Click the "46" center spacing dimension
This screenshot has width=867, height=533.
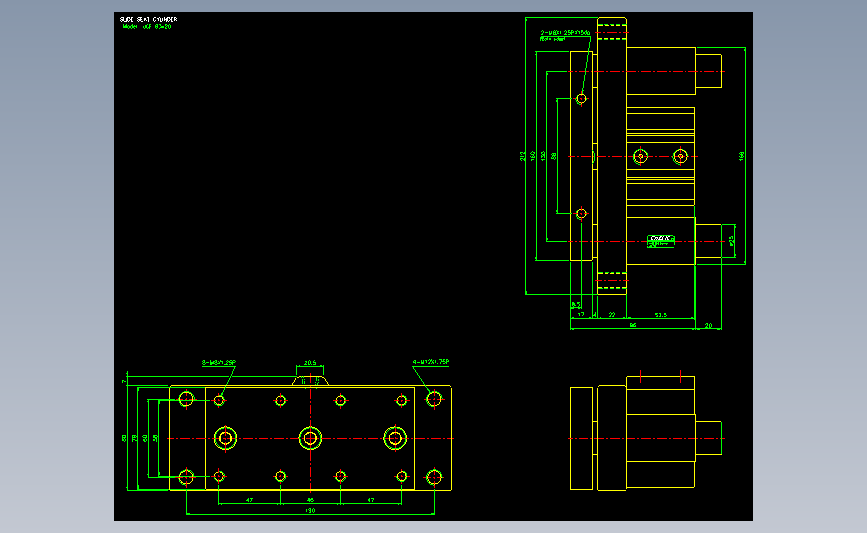pos(310,500)
